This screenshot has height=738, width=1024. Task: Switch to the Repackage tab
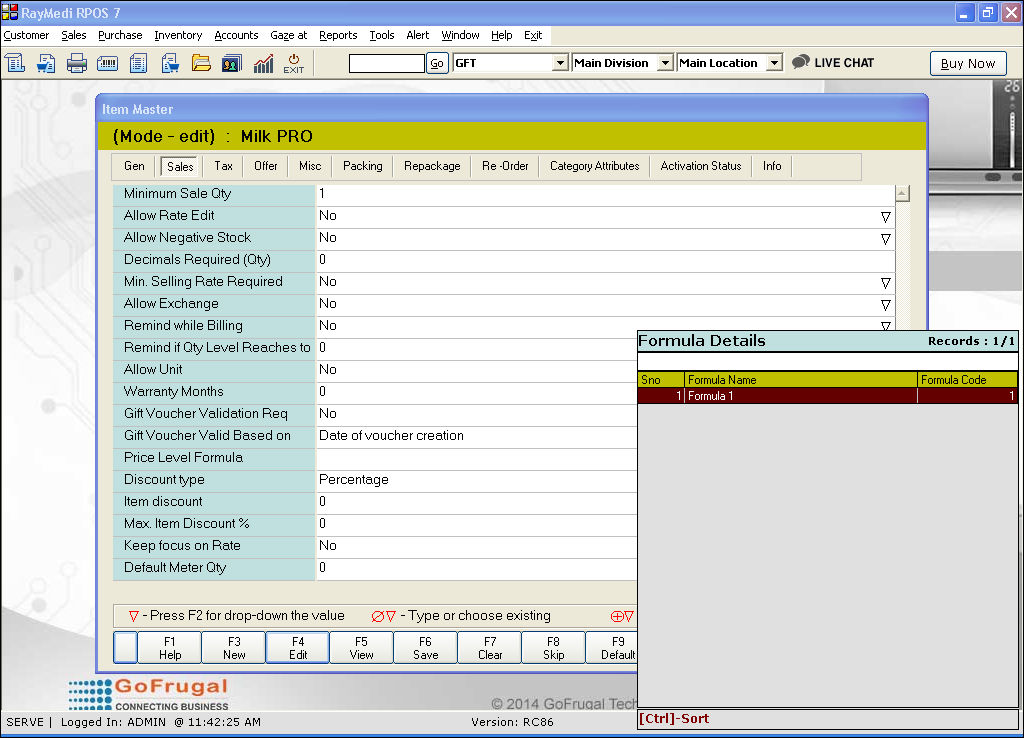(x=432, y=166)
